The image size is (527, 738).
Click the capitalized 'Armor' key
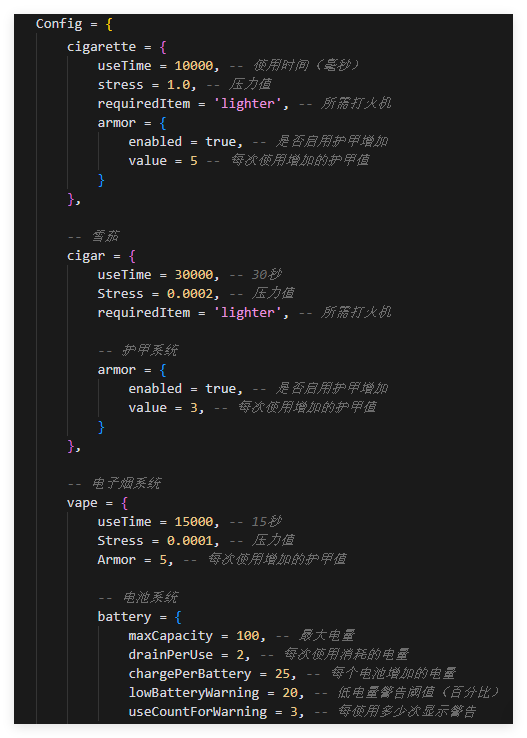(116, 560)
